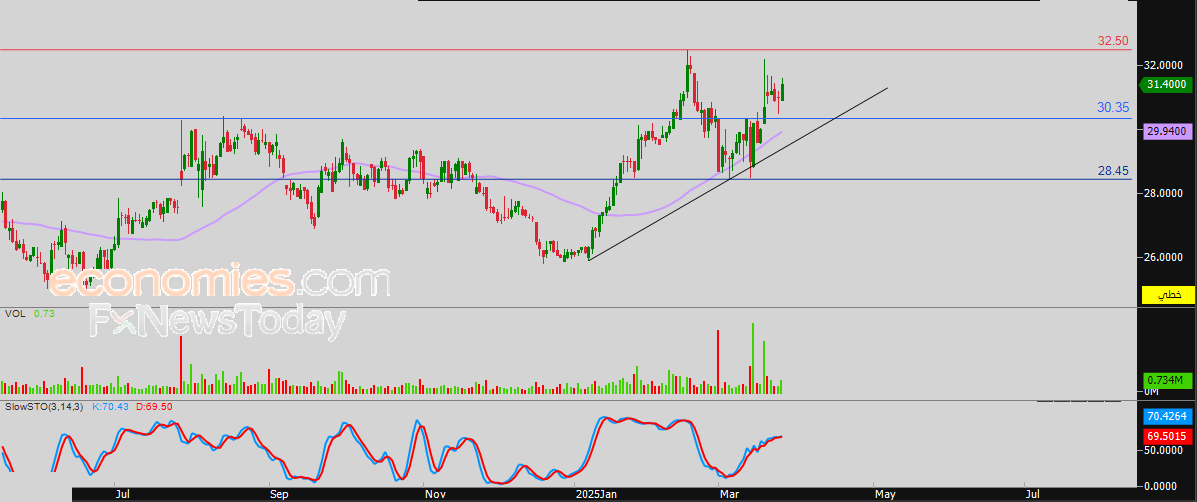The height and width of the screenshot is (502, 1197).
Task: Click the May label on time axis
Action: [x=885, y=494]
